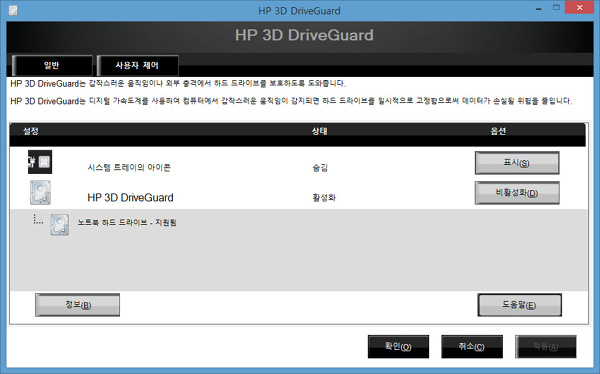This screenshot has height=374, width=600.
Task: Maximize the HP 3D DriveGuard window
Action: (x=556, y=8)
